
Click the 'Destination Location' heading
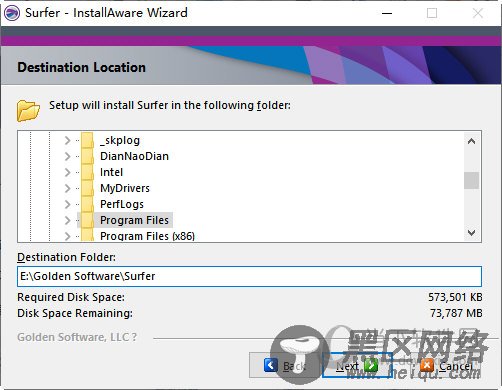coord(82,67)
